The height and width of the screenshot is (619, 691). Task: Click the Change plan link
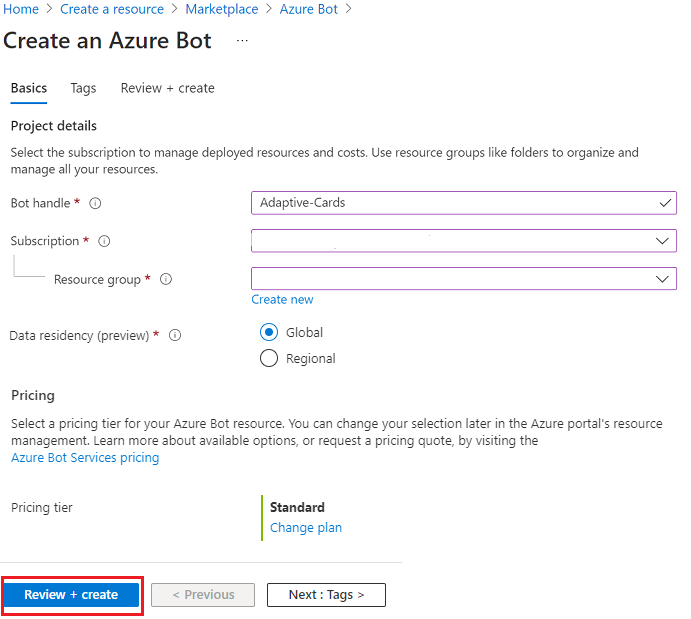coord(306,527)
